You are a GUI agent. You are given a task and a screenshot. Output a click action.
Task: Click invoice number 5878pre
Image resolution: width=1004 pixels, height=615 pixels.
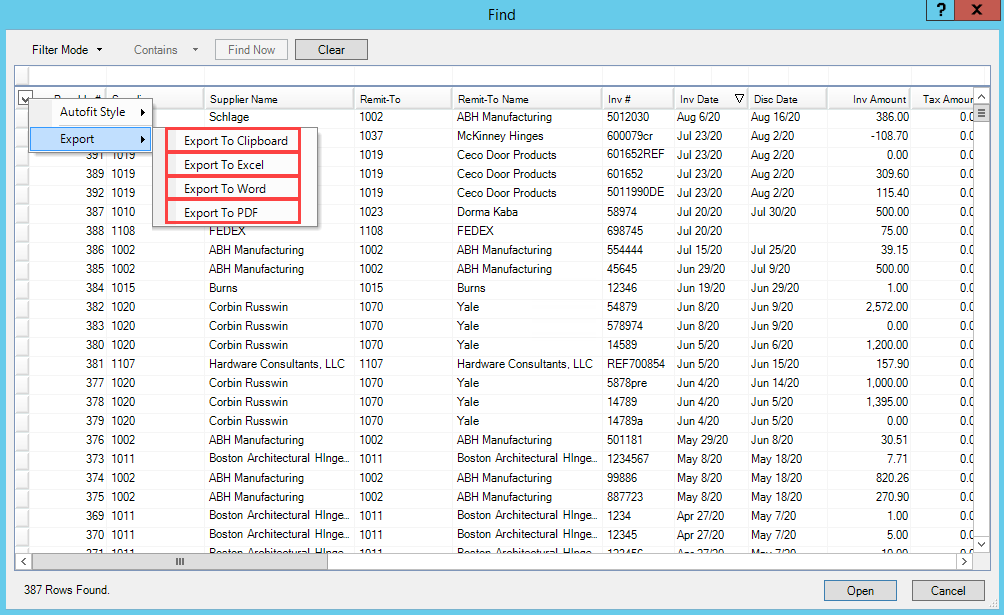click(x=627, y=383)
